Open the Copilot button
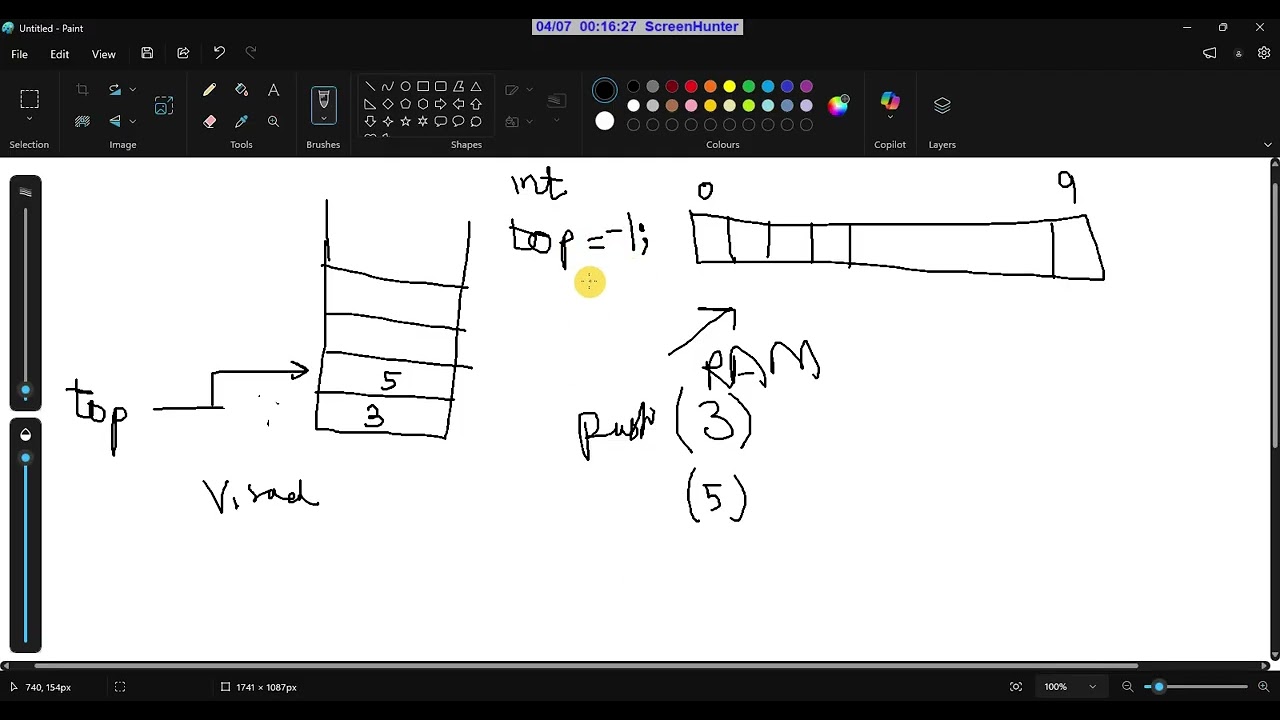 pos(890,102)
